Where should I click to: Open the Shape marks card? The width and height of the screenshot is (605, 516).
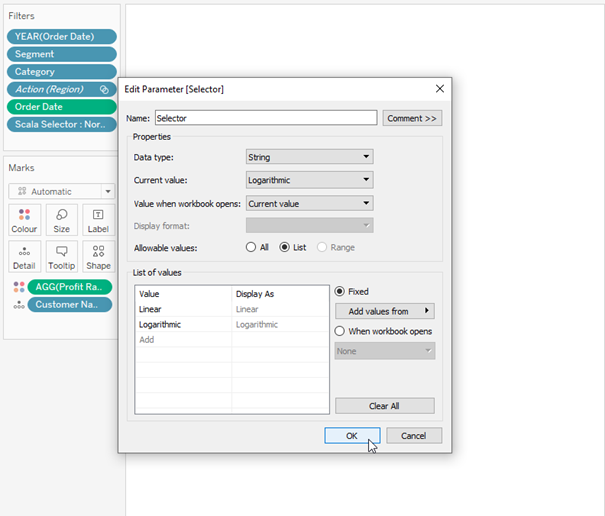click(x=98, y=257)
